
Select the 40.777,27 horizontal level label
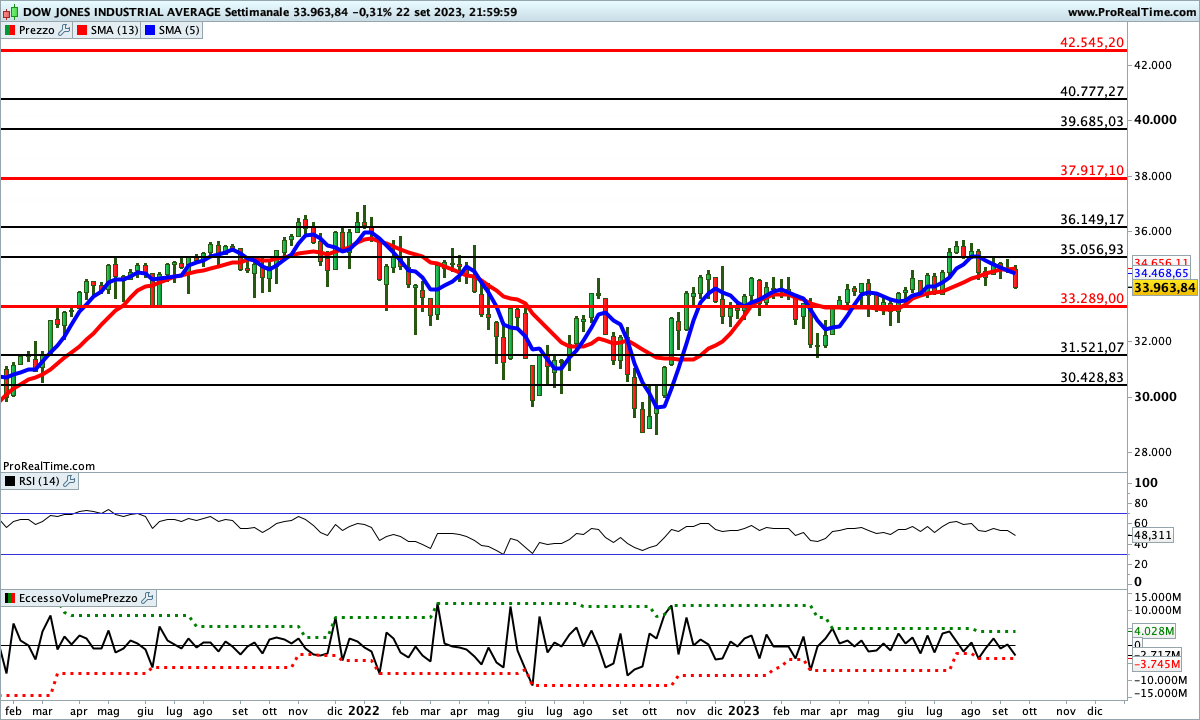(x=1092, y=91)
